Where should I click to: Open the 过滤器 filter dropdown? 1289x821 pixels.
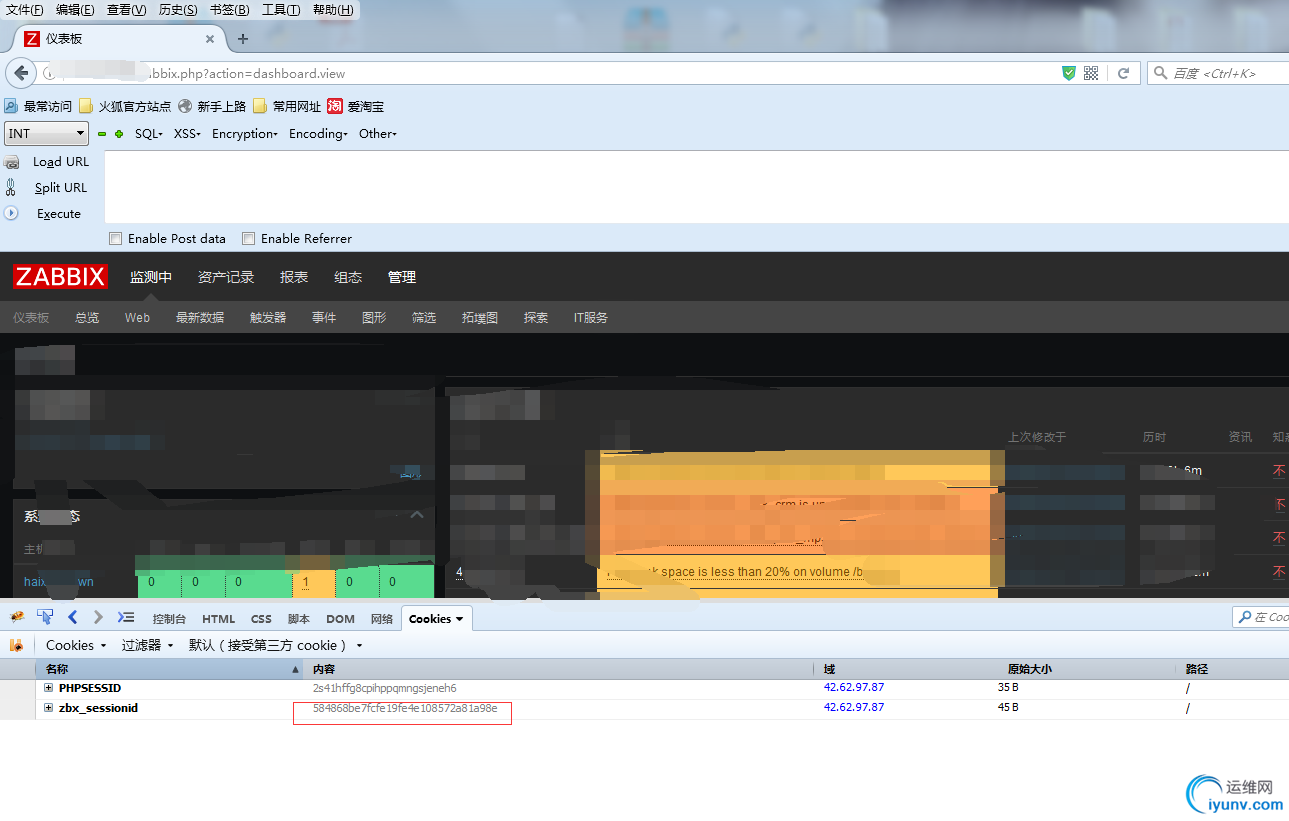click(x=148, y=645)
